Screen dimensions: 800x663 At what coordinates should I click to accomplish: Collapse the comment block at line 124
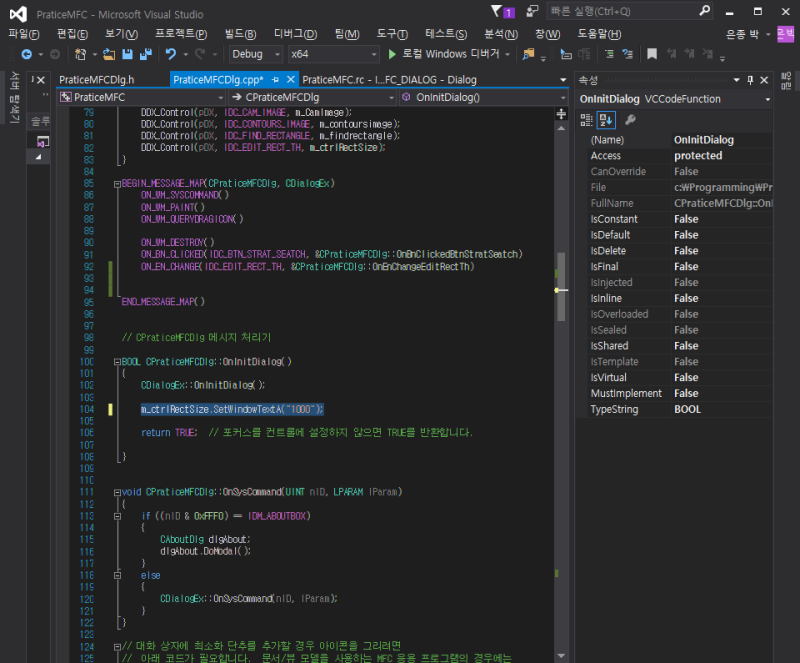[x=117, y=647]
